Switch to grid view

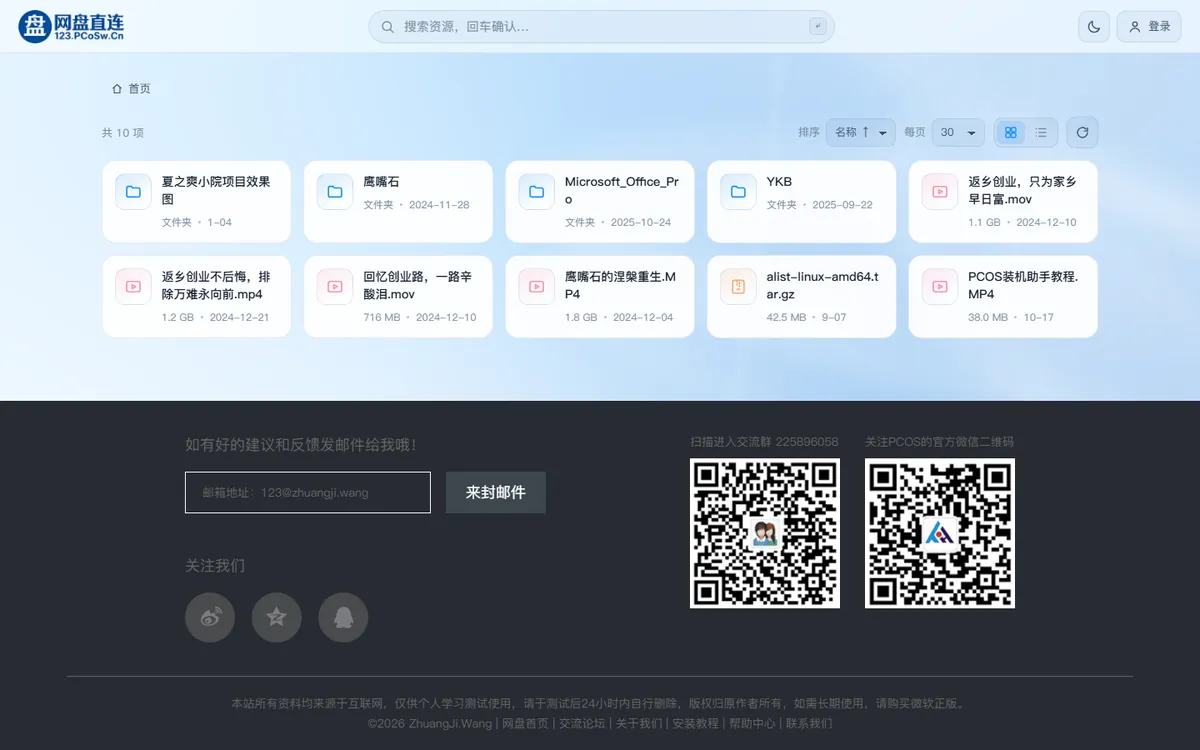point(1010,132)
